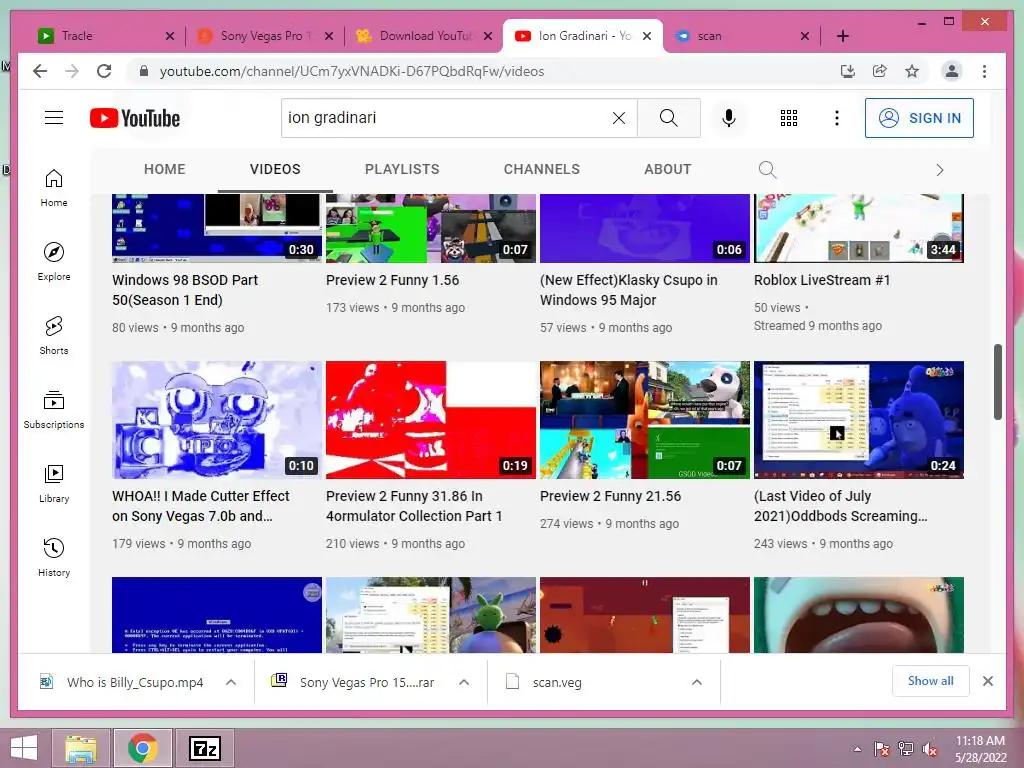Image resolution: width=1024 pixels, height=768 pixels.
Task: Open WHOA!! I Made Cutter Effect video
Action: click(200, 506)
